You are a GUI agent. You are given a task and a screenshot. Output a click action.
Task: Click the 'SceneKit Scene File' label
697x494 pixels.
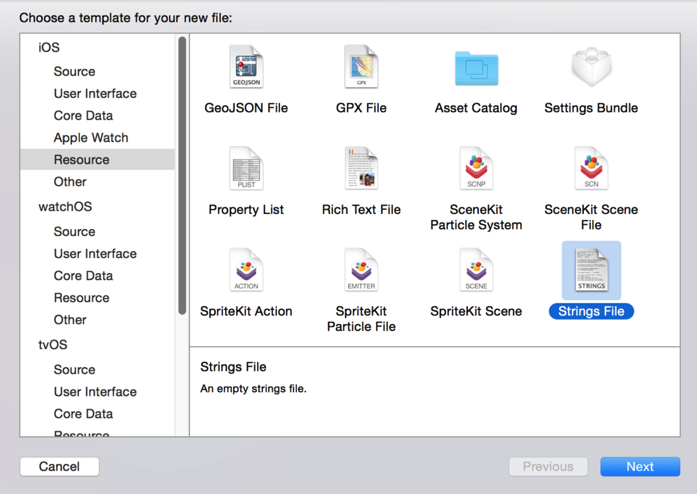coord(591,217)
